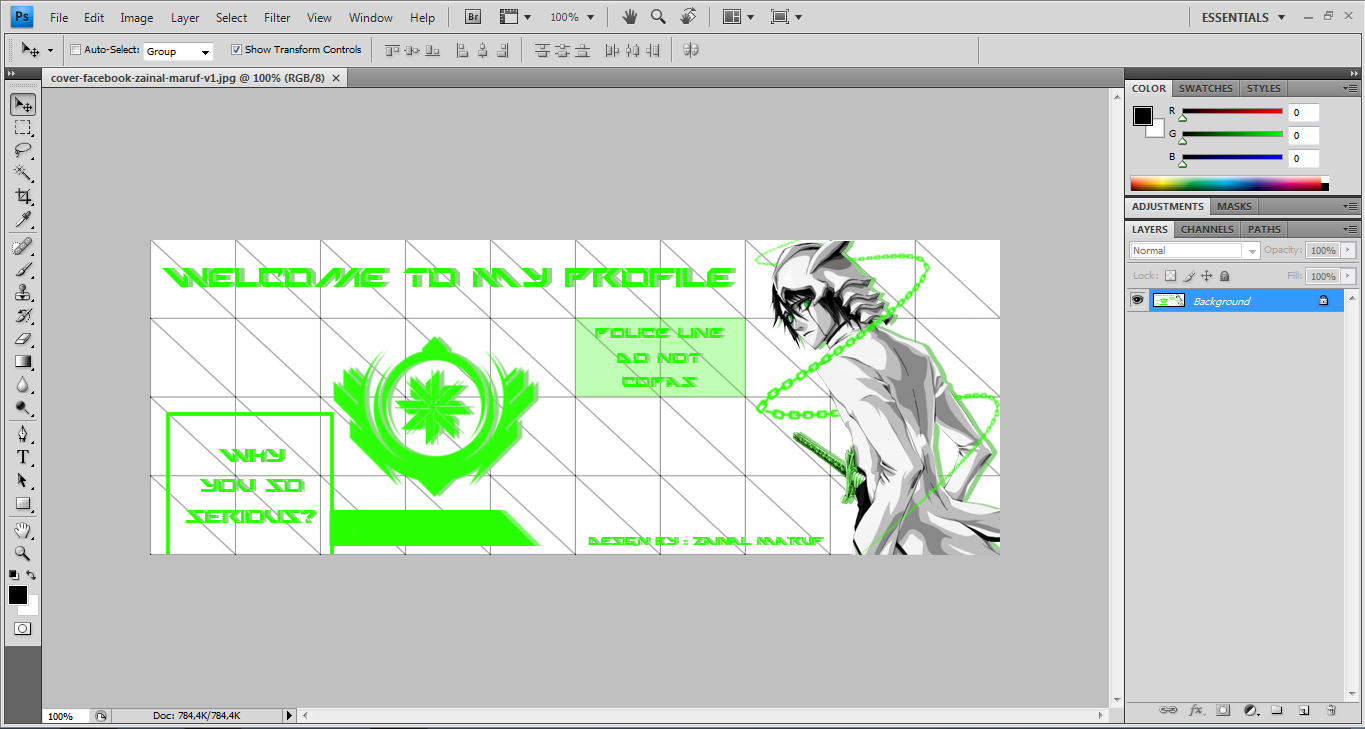1365x729 pixels.
Task: Reset default foreground and background colors
Action: click(x=13, y=575)
